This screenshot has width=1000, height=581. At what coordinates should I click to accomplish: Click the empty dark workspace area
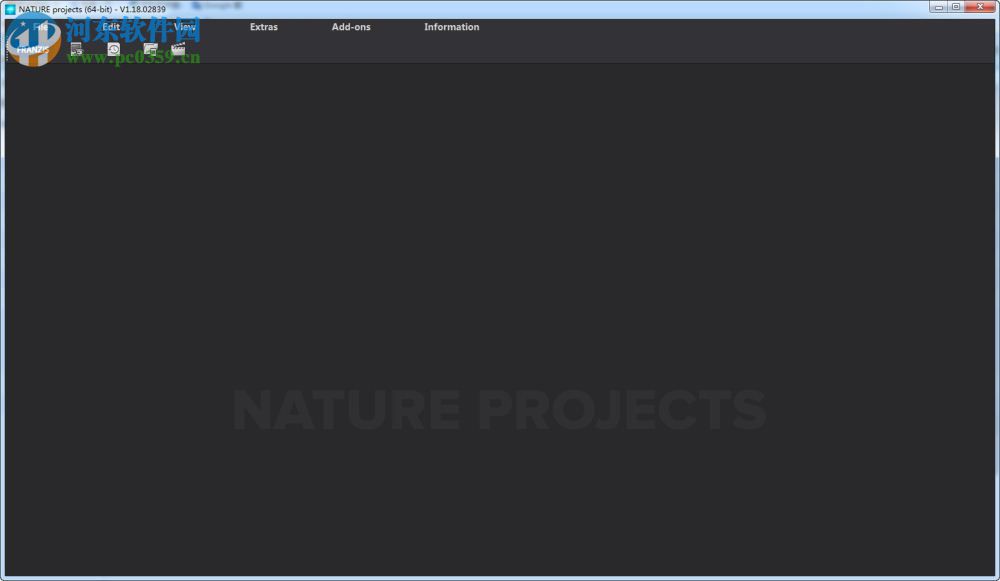(x=500, y=250)
